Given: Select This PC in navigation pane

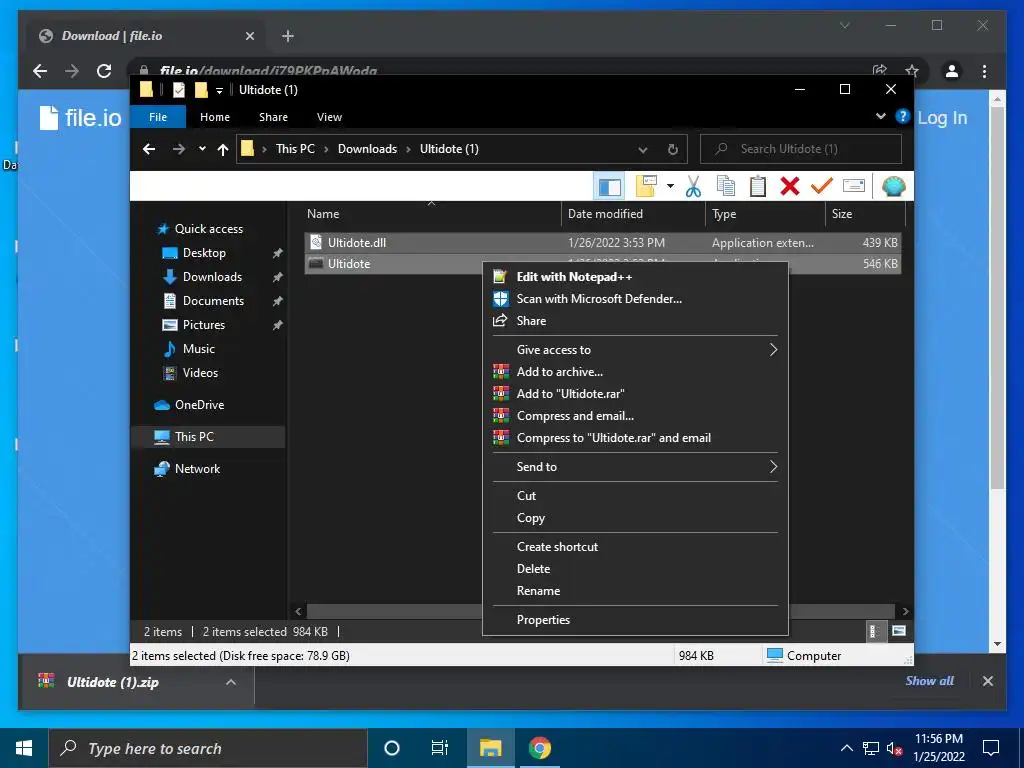Looking at the screenshot, I should (x=194, y=437).
